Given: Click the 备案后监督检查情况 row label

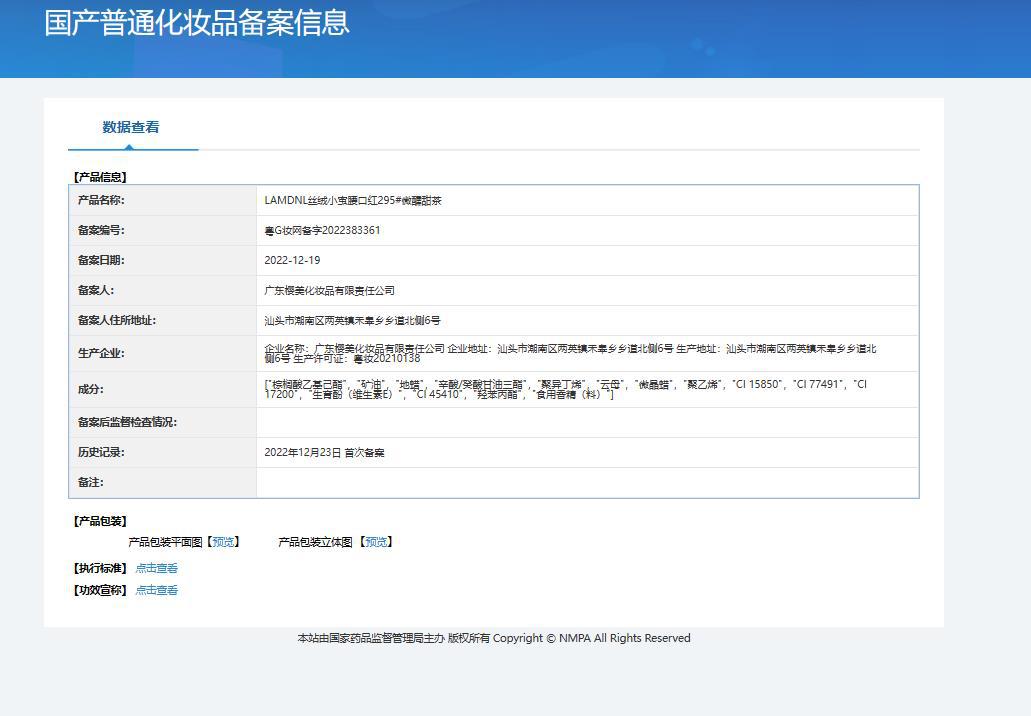Looking at the screenshot, I should point(128,422).
